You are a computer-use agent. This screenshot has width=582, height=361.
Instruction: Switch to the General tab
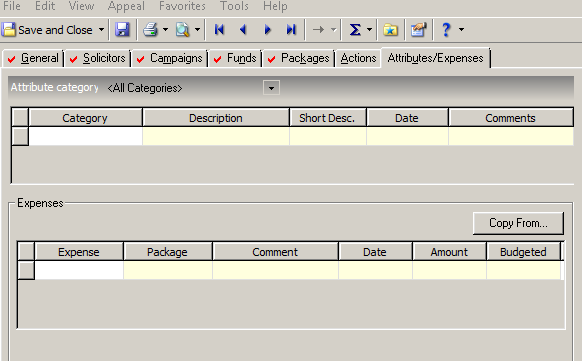(x=33, y=58)
